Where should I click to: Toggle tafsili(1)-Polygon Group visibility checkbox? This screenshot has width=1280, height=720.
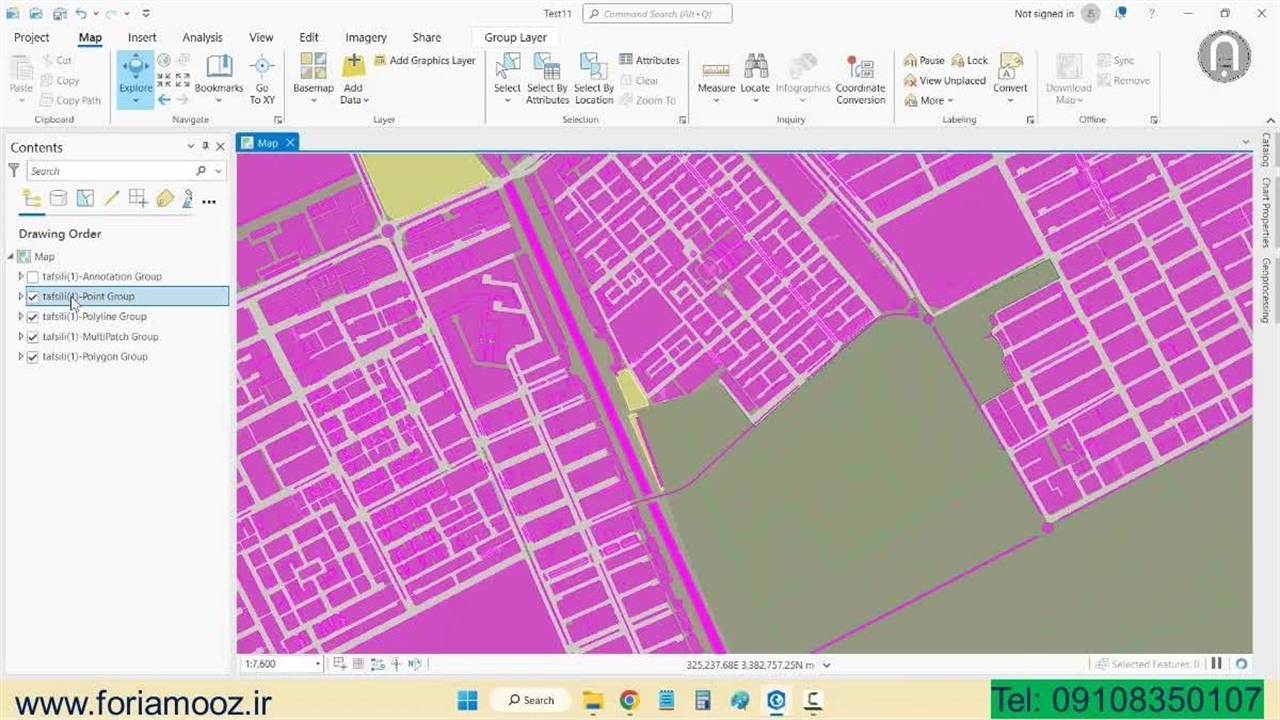[x=33, y=357]
